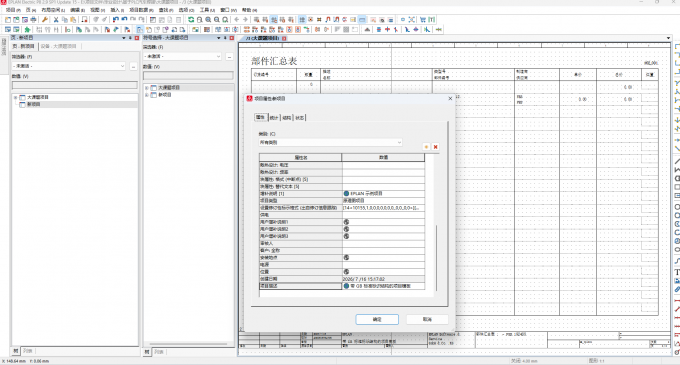Image resolution: width=680 pixels, height=365 pixels.
Task: Click the 取消 button
Action: (427, 319)
